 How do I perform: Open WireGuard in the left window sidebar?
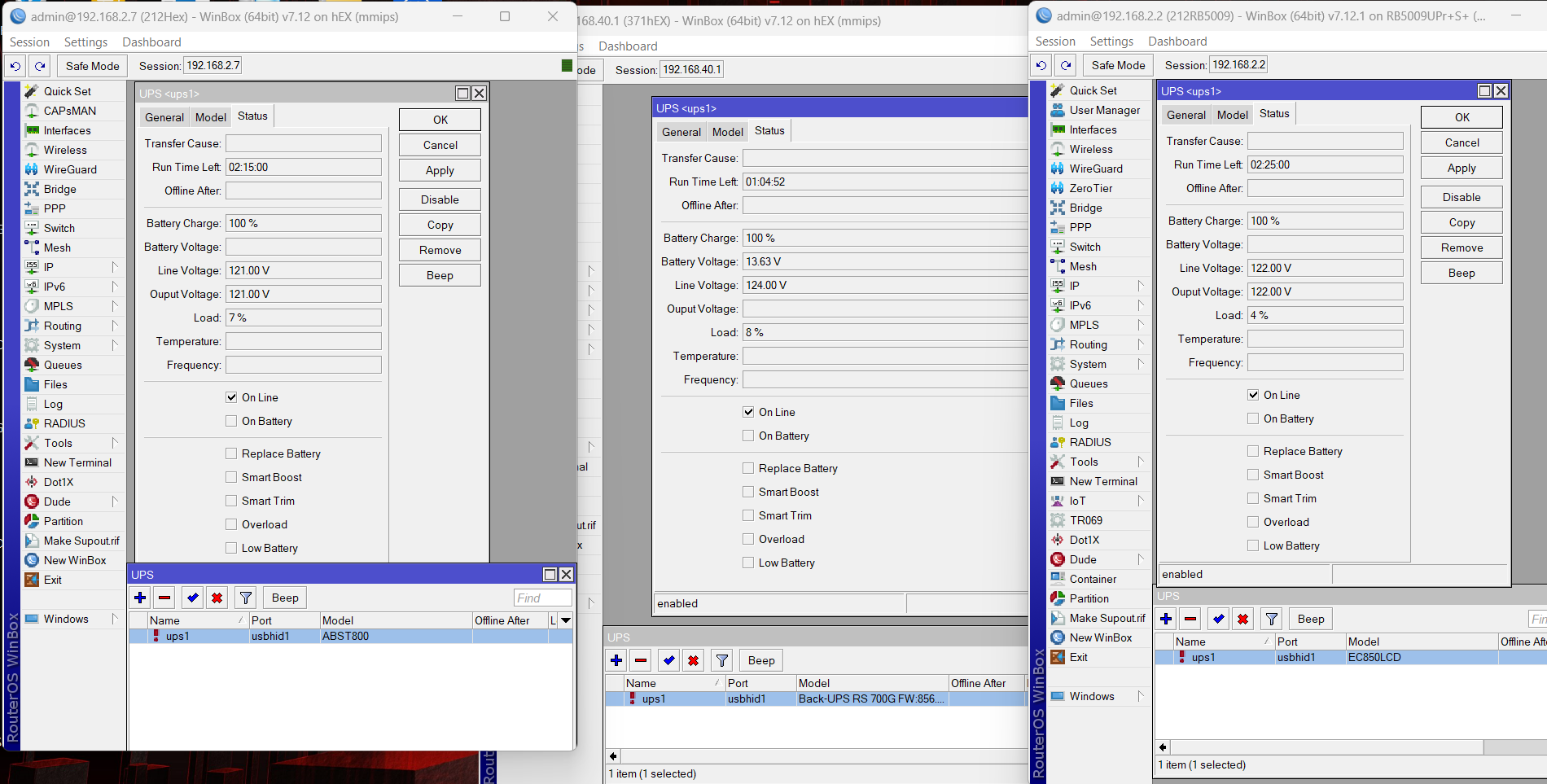pos(69,169)
